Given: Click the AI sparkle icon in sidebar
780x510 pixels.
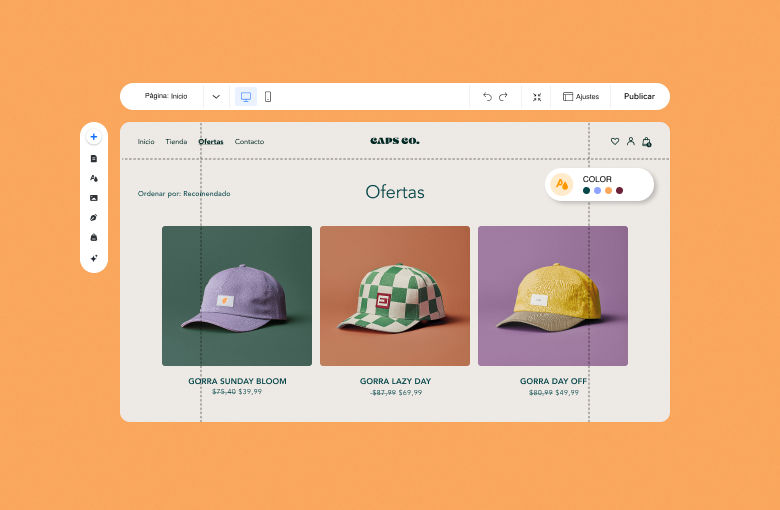Looking at the screenshot, I should coord(94,258).
